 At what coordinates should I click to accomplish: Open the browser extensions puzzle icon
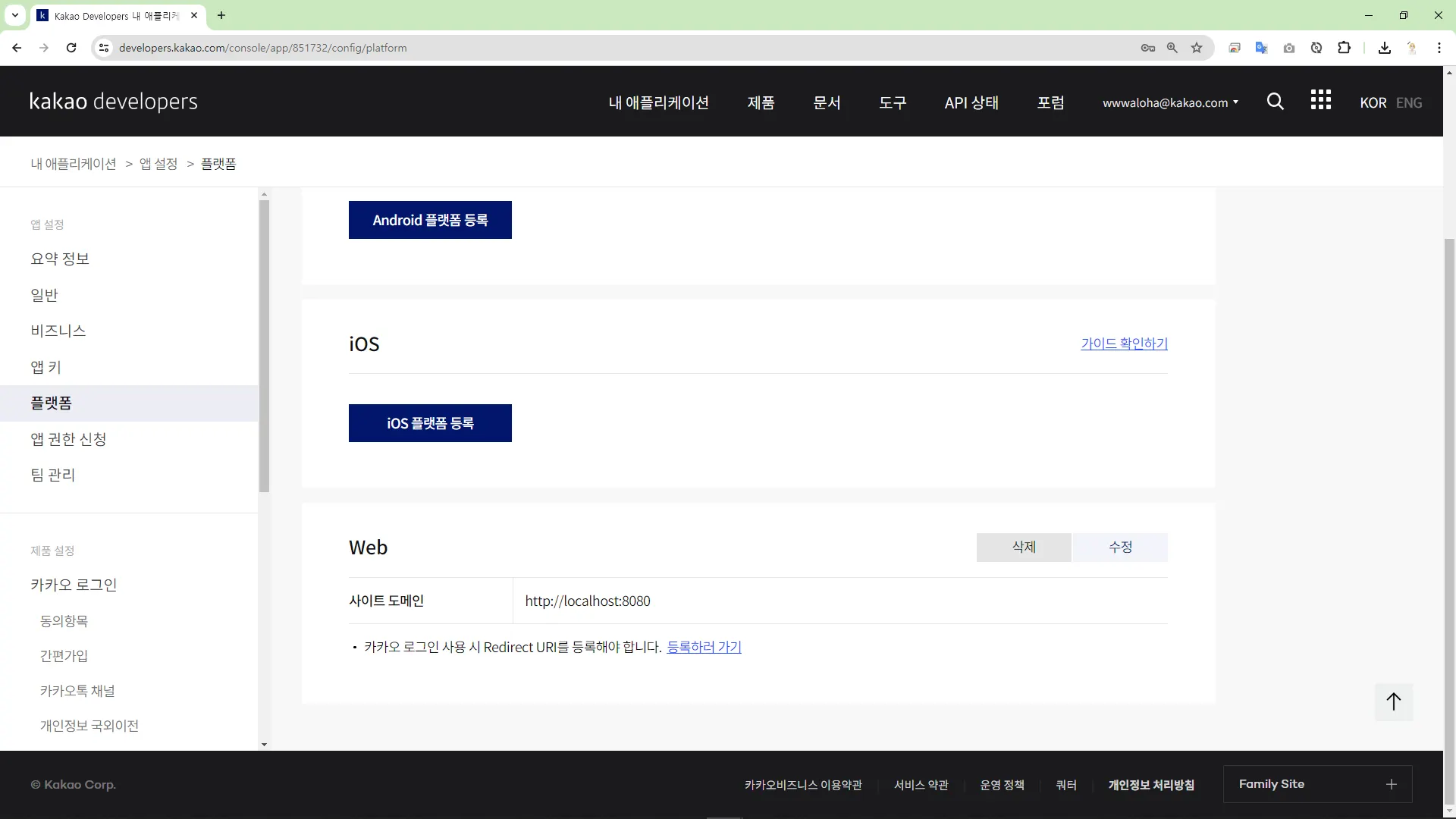1344,48
